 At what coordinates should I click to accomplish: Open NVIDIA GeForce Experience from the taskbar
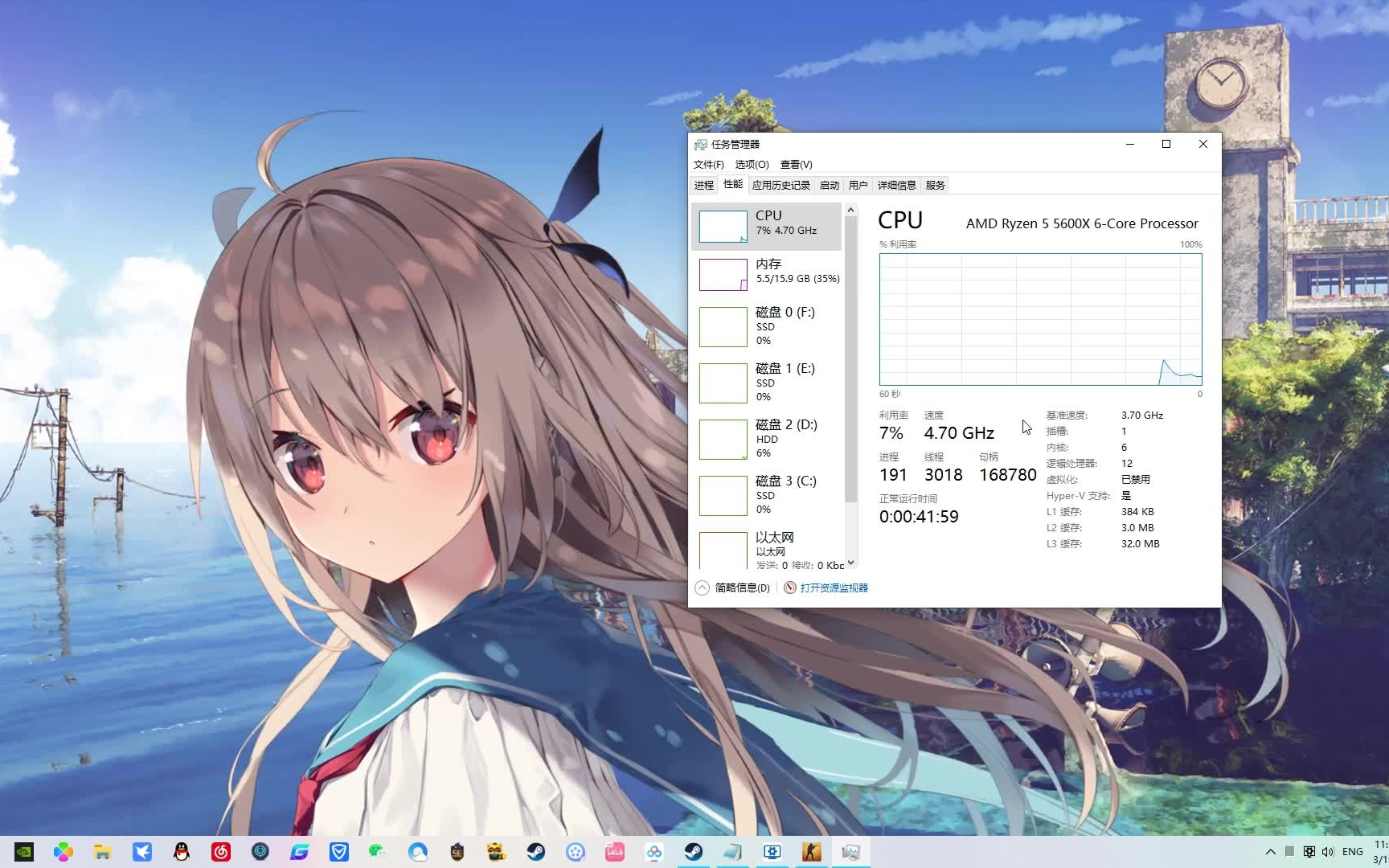click(25, 851)
